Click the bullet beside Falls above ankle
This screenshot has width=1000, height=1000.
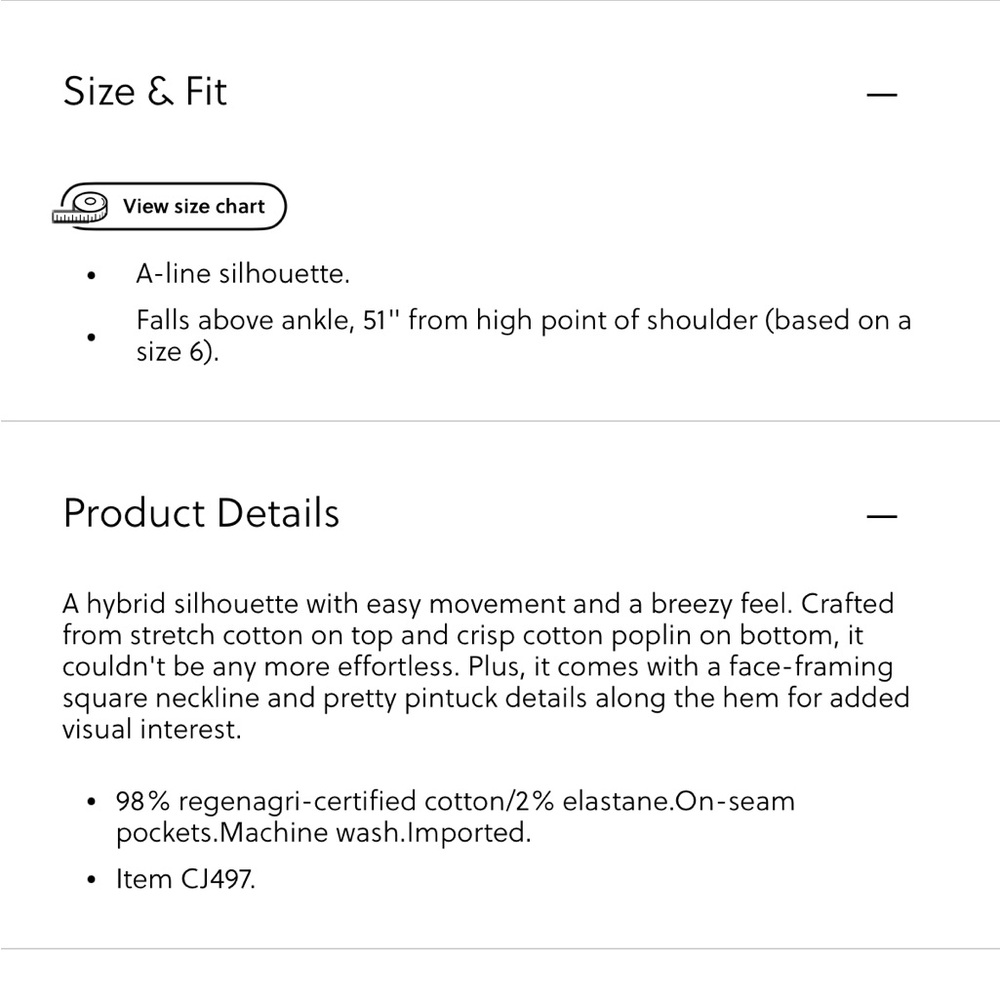91,337
